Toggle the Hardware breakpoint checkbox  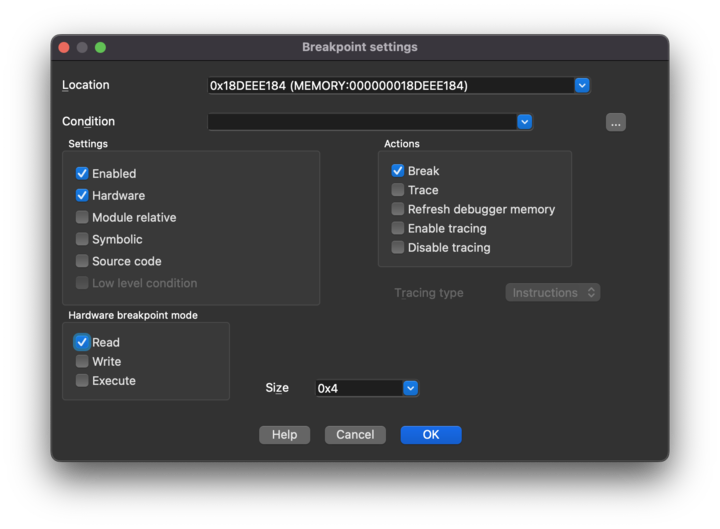[82, 196]
